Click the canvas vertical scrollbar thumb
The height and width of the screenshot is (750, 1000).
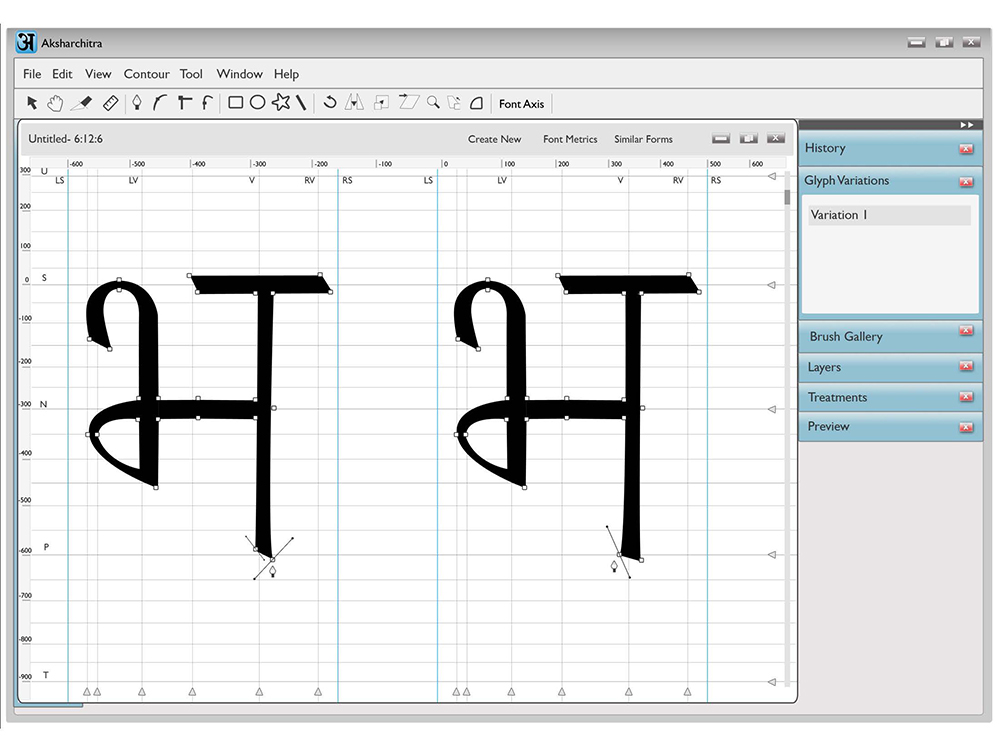[787, 197]
